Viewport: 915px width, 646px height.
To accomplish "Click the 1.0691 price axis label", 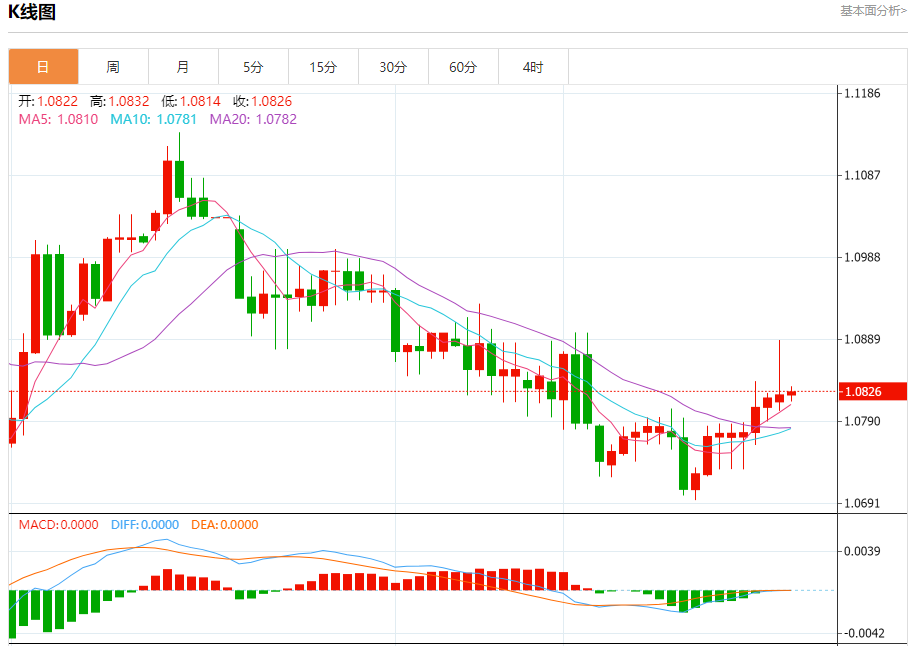I will point(862,503).
